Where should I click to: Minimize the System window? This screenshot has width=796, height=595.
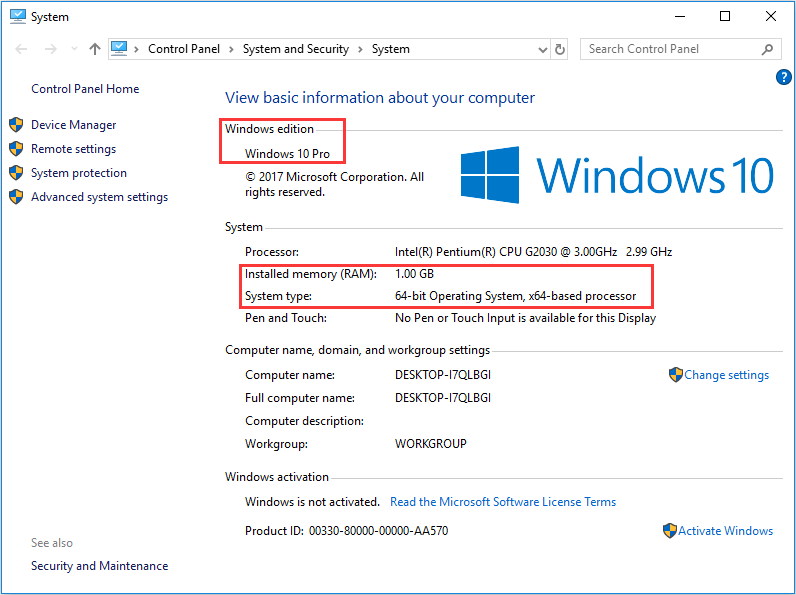point(680,16)
